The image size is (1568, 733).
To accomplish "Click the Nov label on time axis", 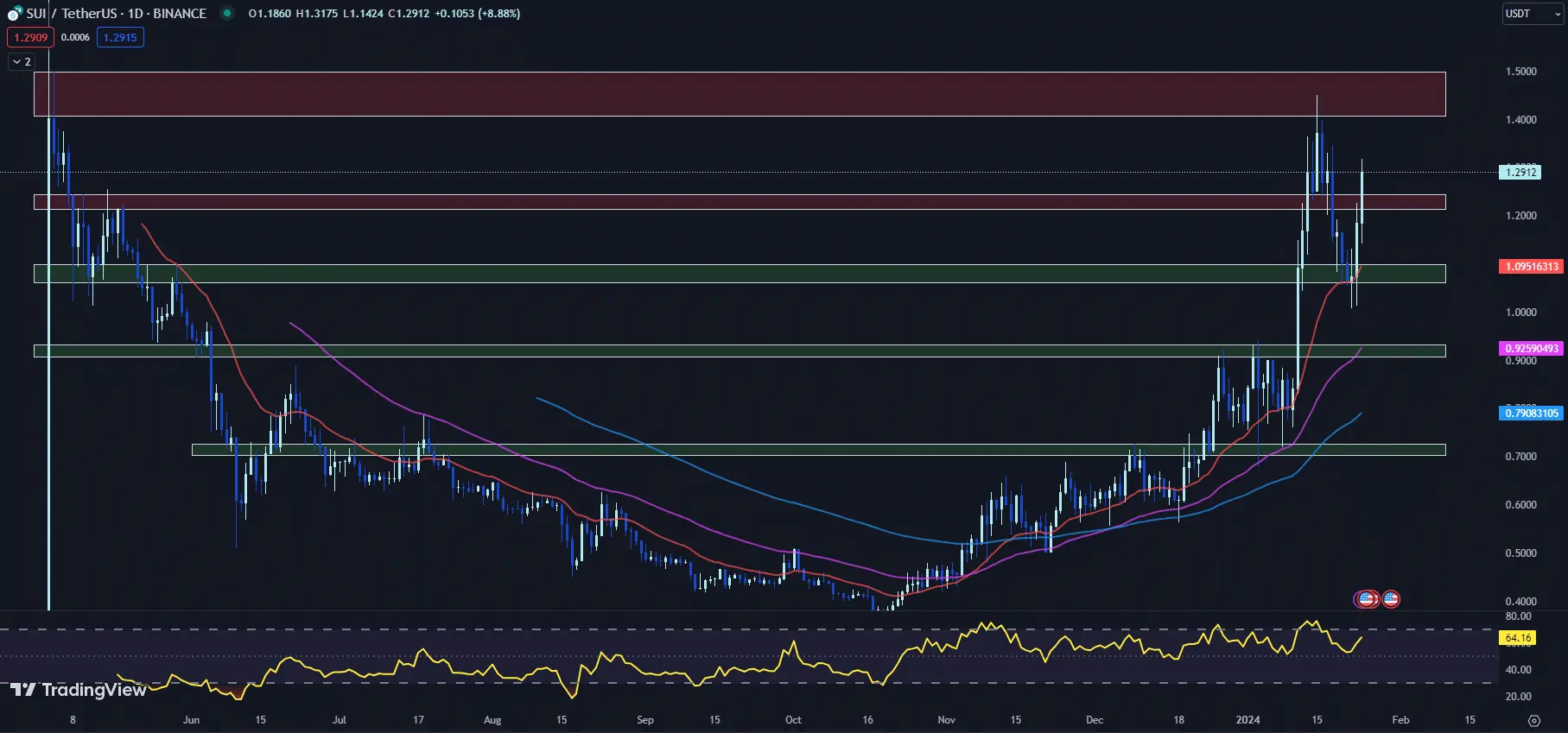I will pos(947,720).
